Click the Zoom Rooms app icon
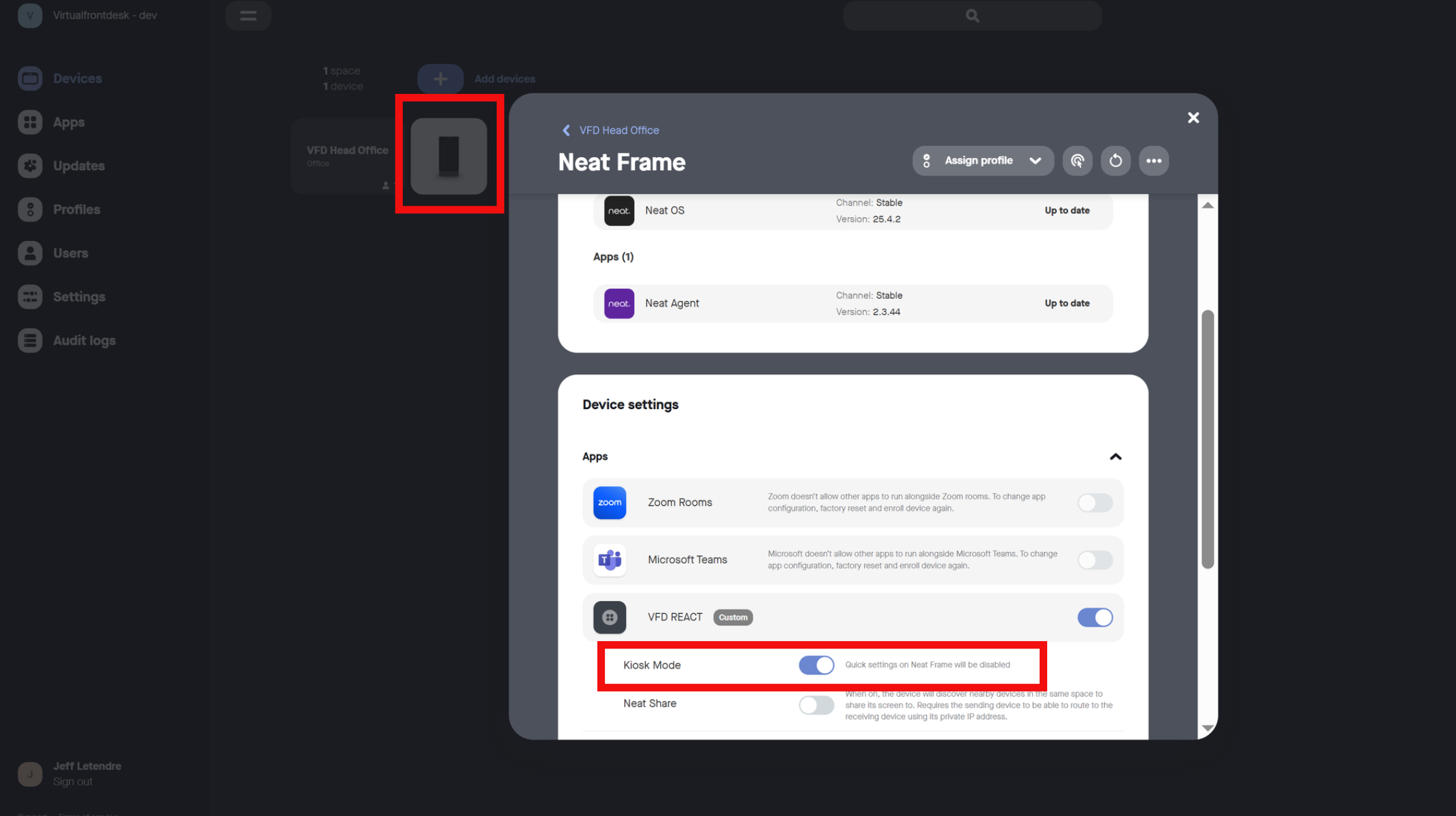The height and width of the screenshot is (816, 1456). click(x=609, y=503)
